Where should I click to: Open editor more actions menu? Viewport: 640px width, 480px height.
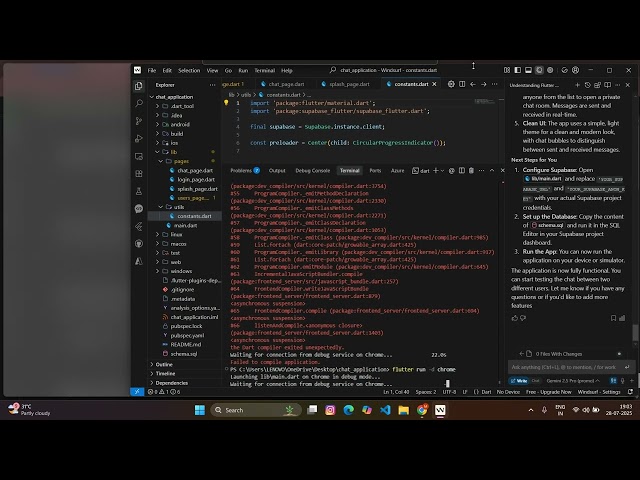[x=494, y=84]
